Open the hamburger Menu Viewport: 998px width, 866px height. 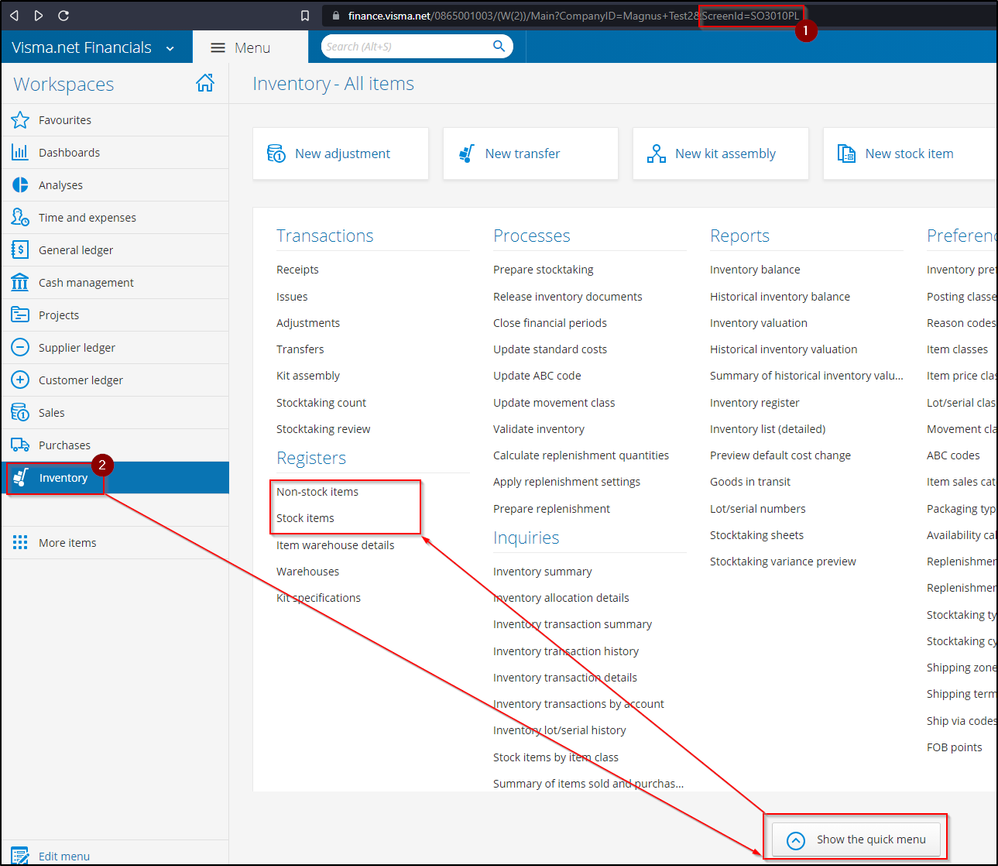click(240, 48)
